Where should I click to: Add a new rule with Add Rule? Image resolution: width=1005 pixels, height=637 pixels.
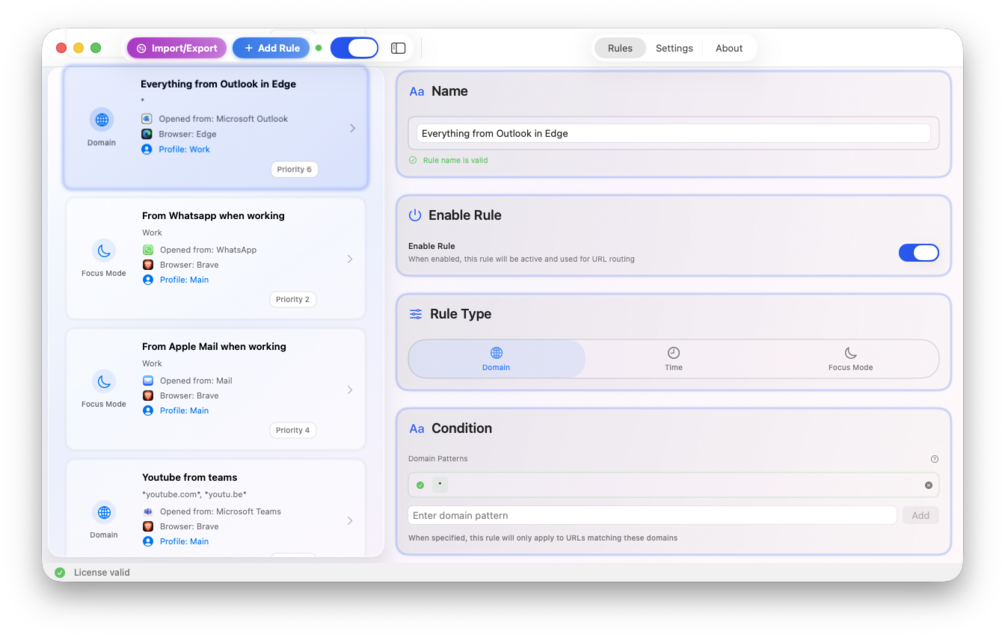pyautogui.click(x=270, y=48)
